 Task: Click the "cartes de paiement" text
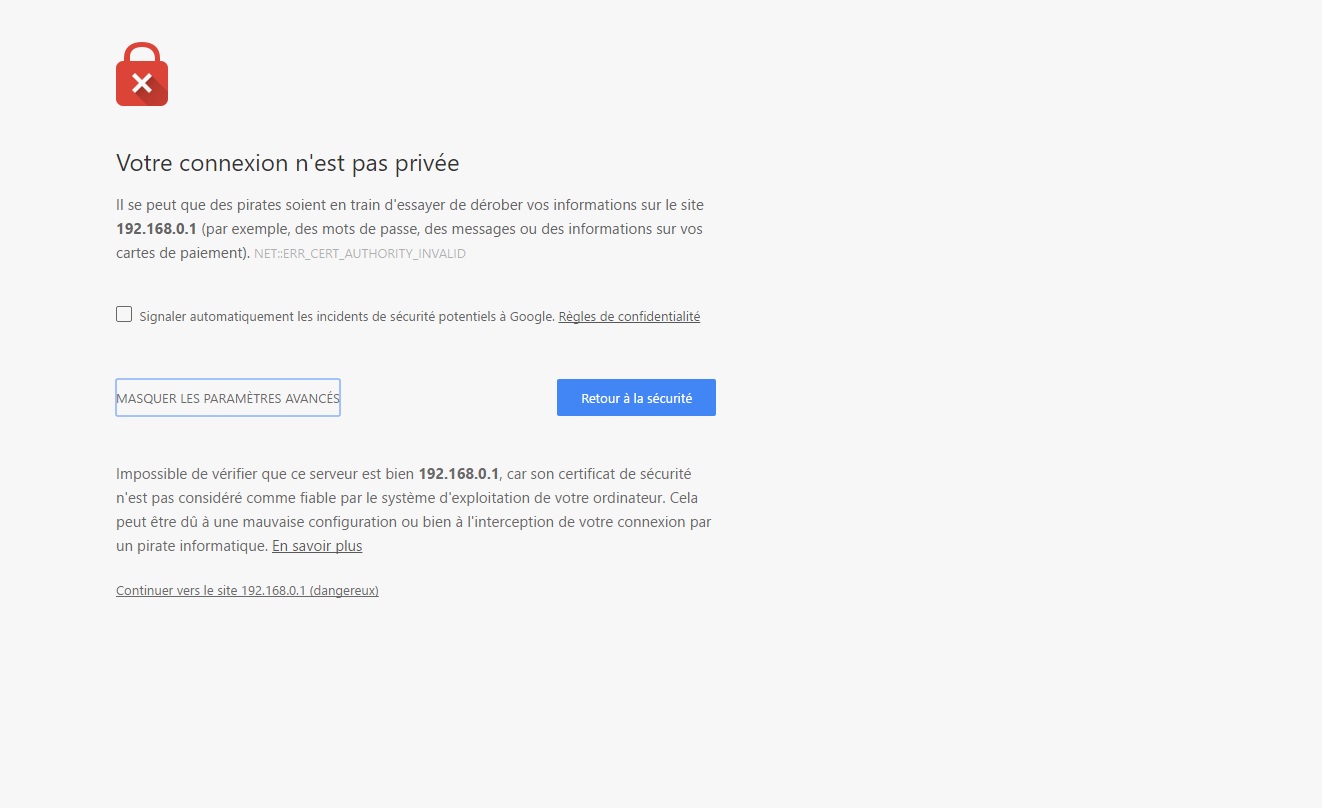coord(179,253)
